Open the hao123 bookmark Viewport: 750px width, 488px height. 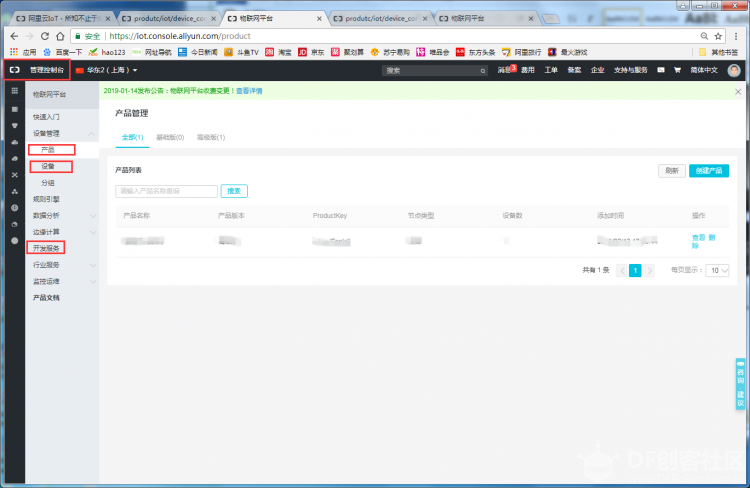107,52
